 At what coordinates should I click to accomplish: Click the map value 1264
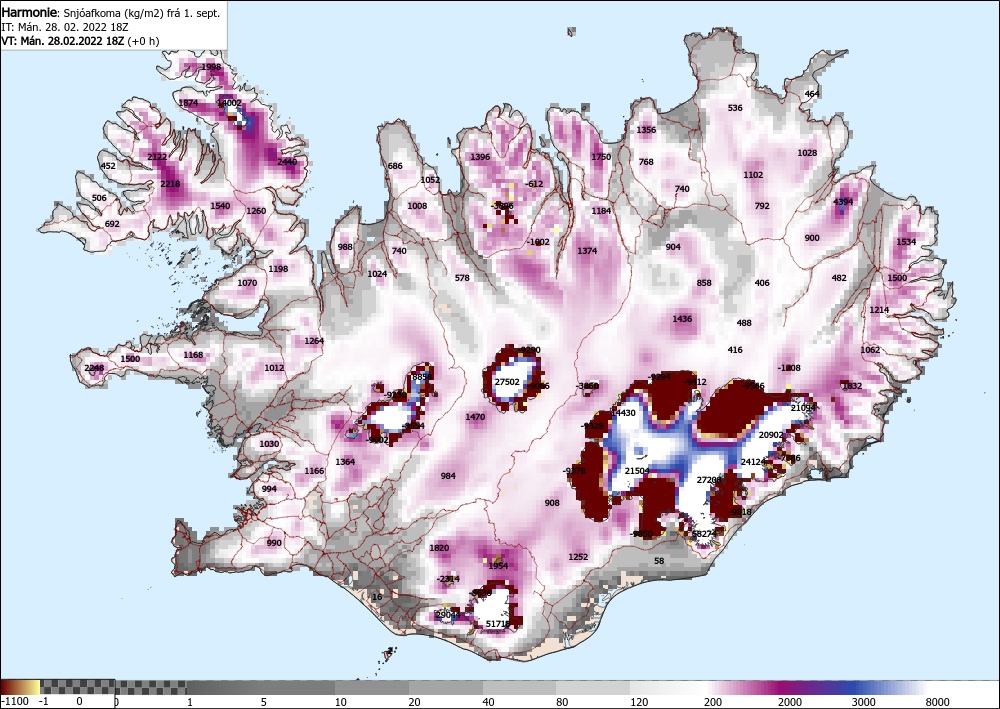click(314, 341)
